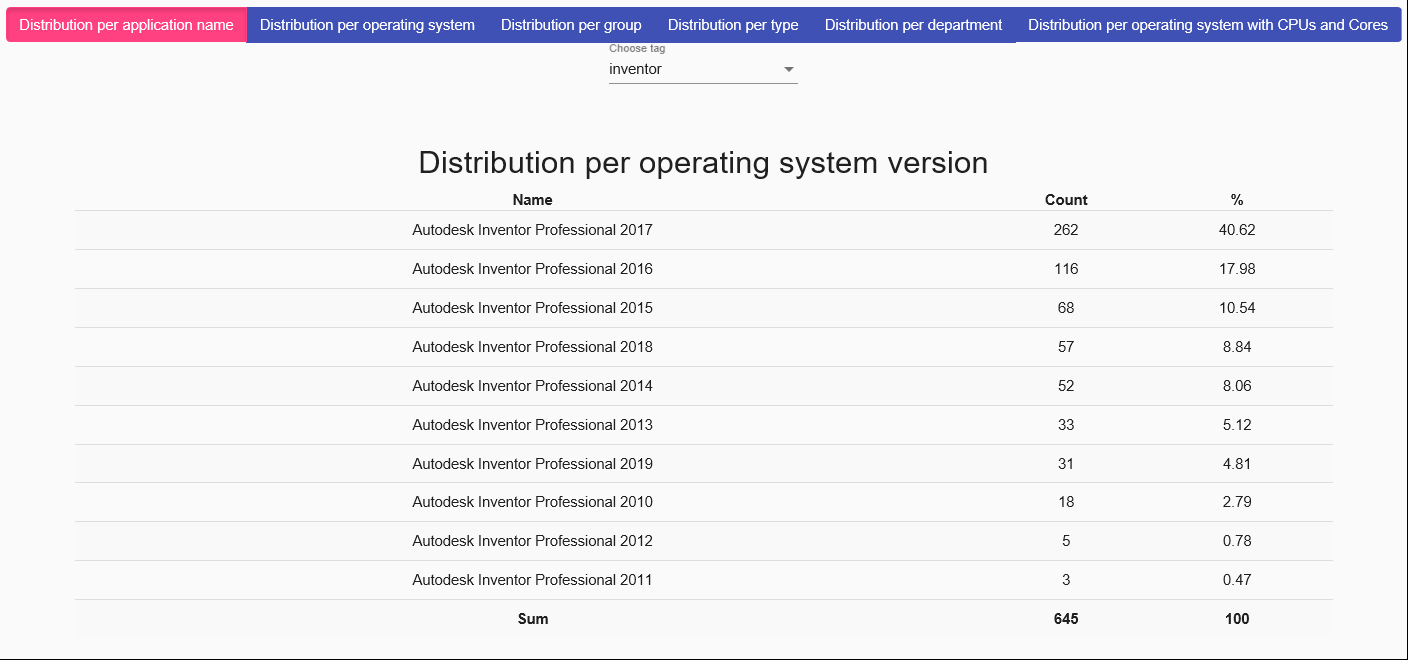Click the Autodesk Inventor Professional 2019 name

point(532,464)
